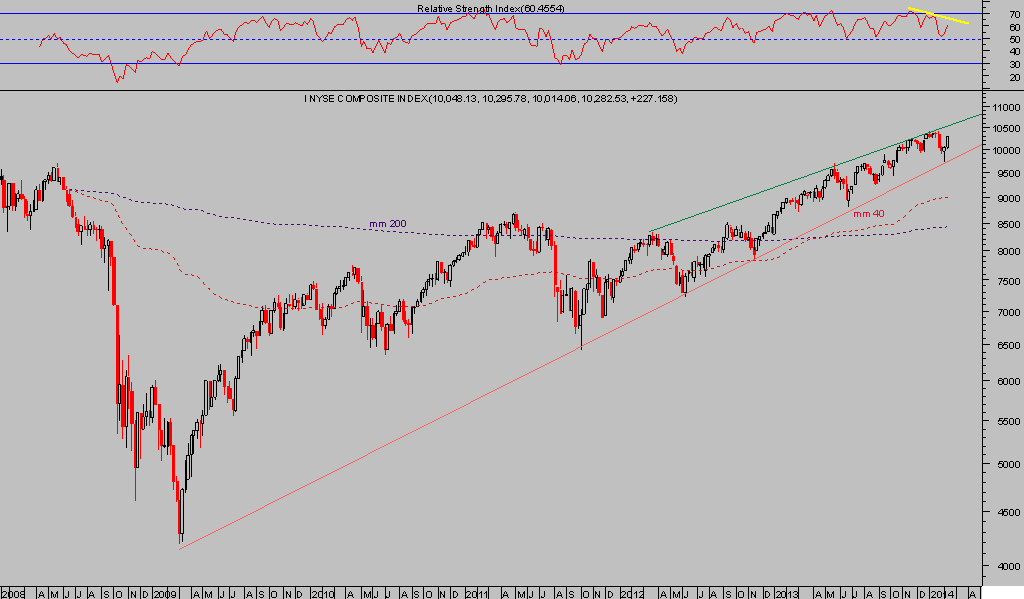This screenshot has width=1024, height=599.
Task: Click the 'mm 40' moving average label
Action: pos(868,213)
